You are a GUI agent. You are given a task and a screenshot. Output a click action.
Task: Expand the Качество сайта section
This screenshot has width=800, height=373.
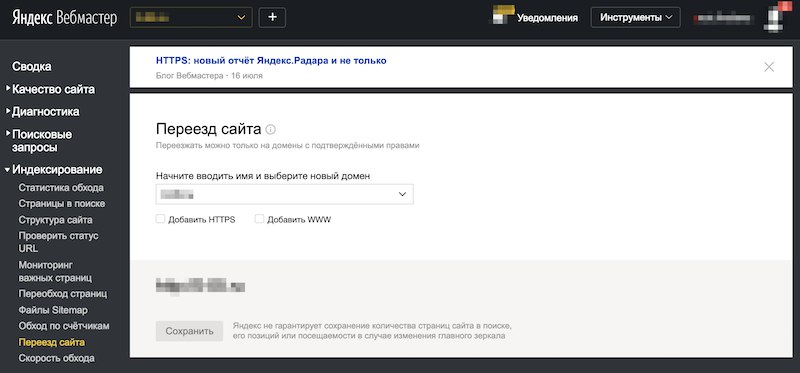click(53, 89)
